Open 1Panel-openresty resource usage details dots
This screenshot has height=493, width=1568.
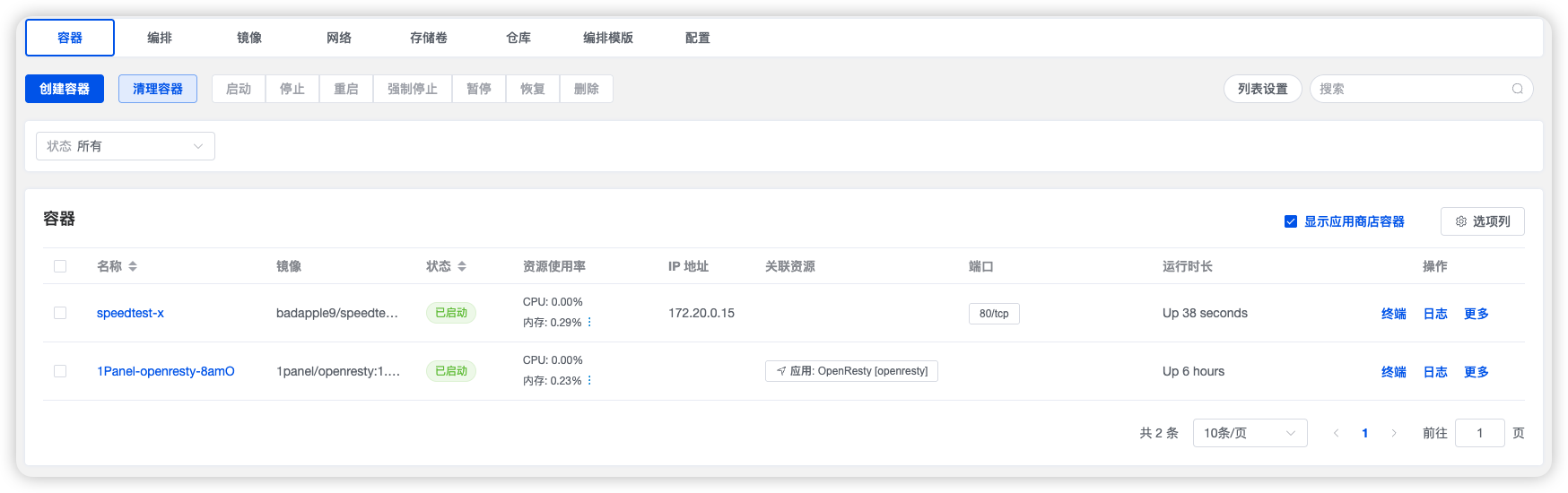pyautogui.click(x=589, y=381)
